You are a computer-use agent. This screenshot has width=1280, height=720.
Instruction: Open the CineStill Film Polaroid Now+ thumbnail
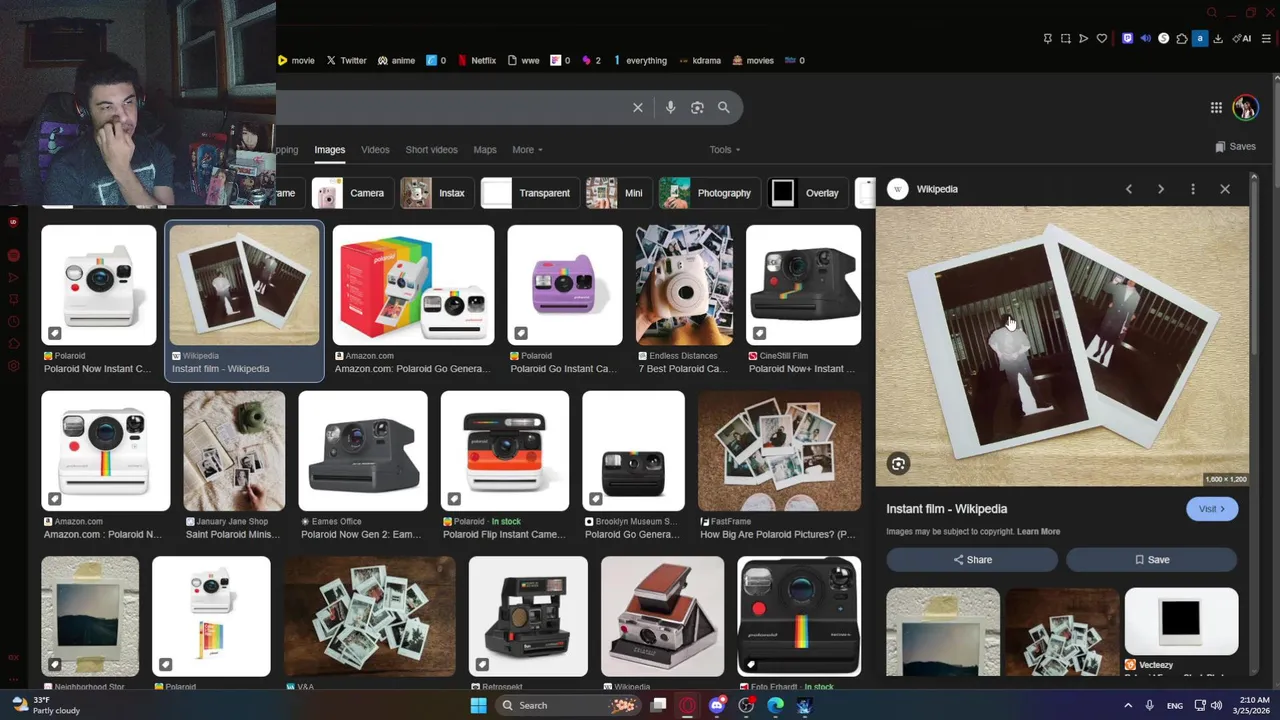[x=803, y=285]
